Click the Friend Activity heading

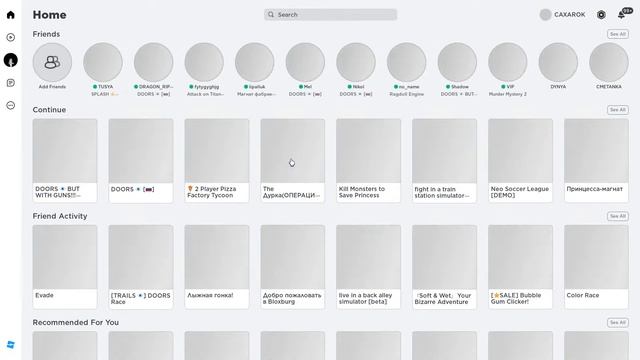[60, 216]
